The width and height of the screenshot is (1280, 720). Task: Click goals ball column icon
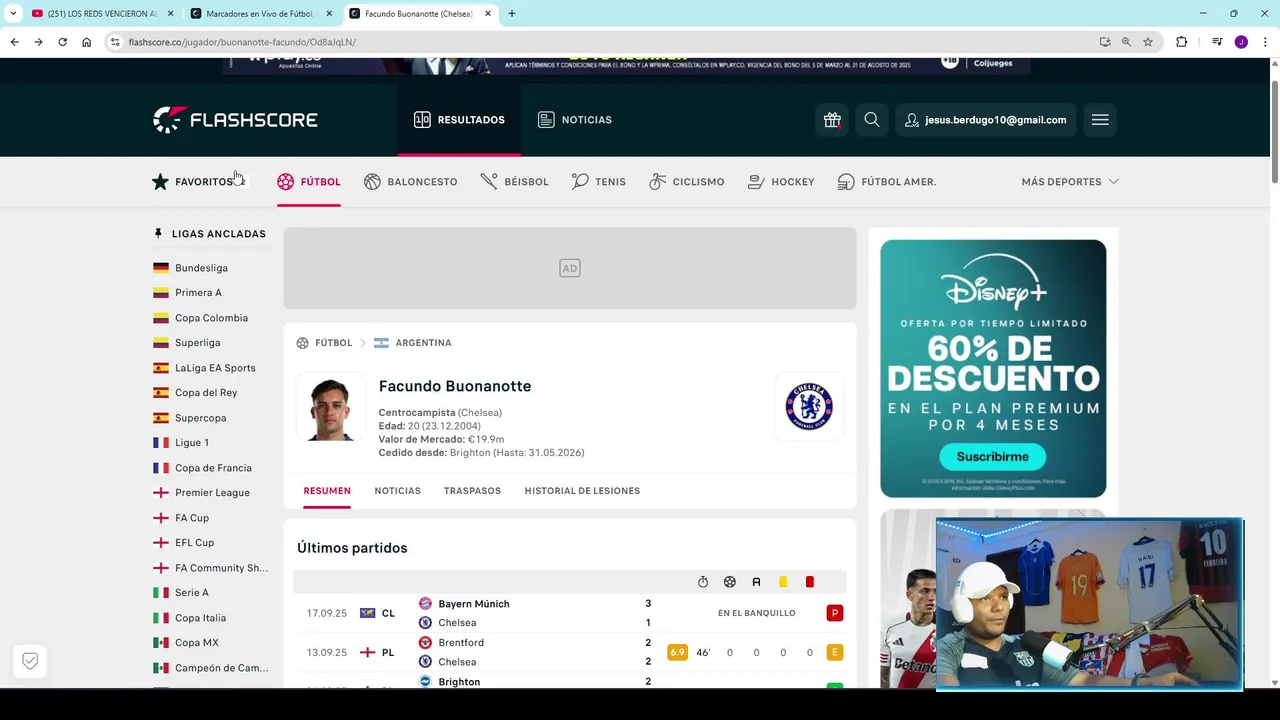click(x=730, y=582)
